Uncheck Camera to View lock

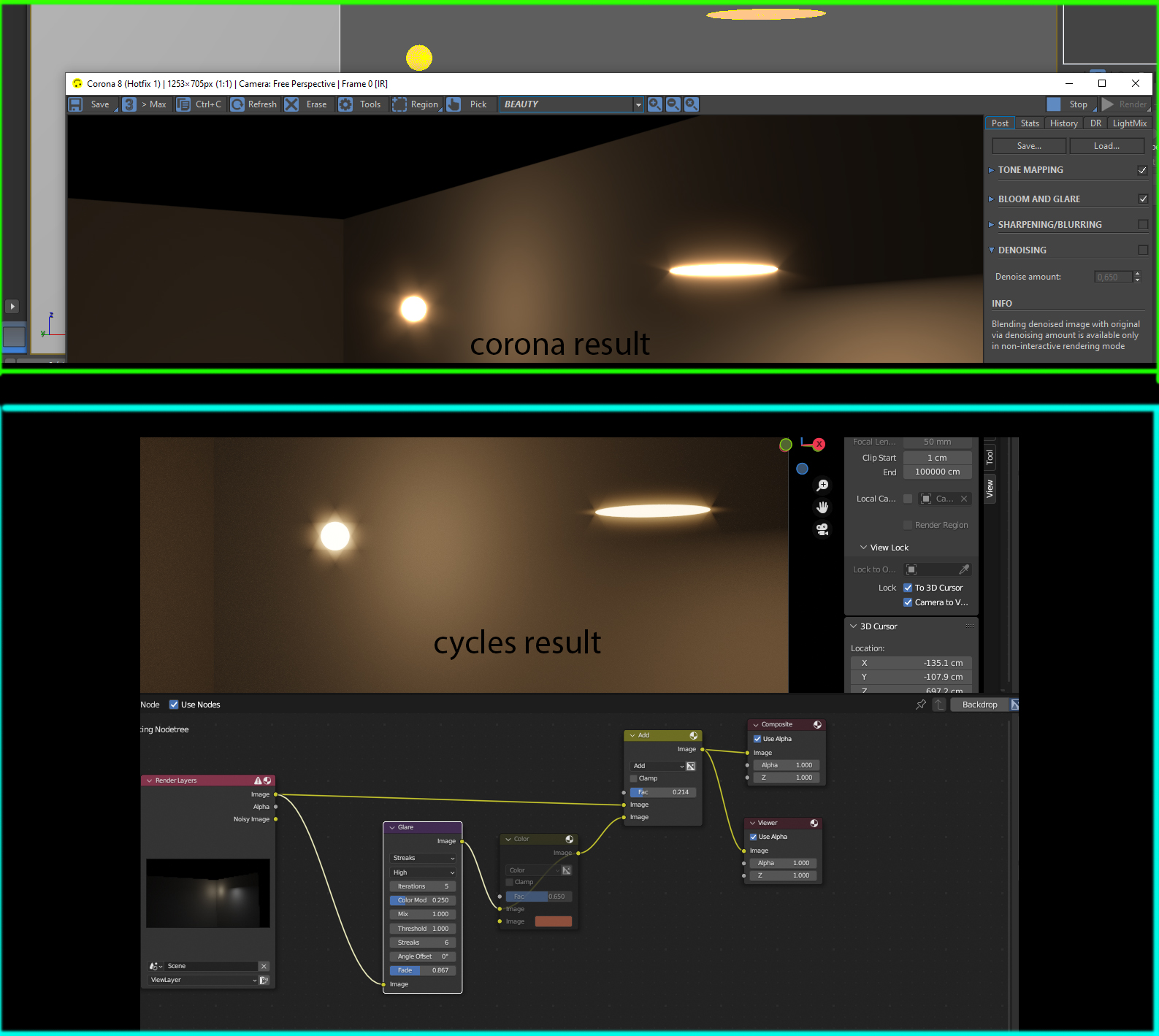[x=908, y=602]
